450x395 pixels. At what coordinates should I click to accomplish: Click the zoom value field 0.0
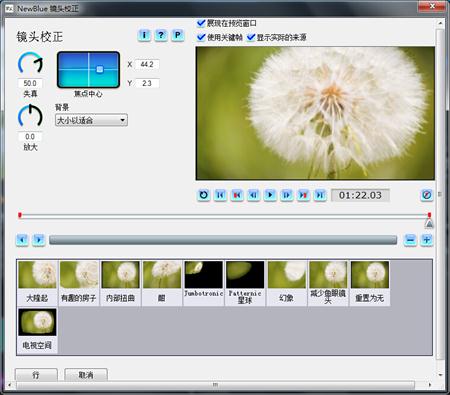(x=30, y=136)
